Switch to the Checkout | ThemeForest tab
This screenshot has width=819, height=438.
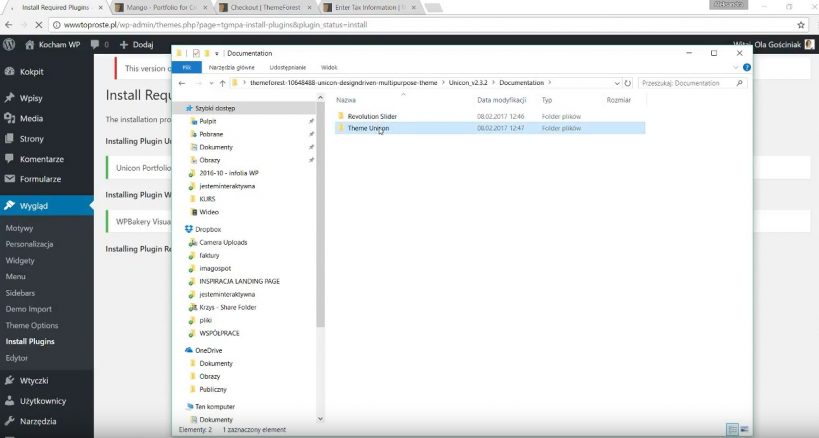(x=265, y=7)
